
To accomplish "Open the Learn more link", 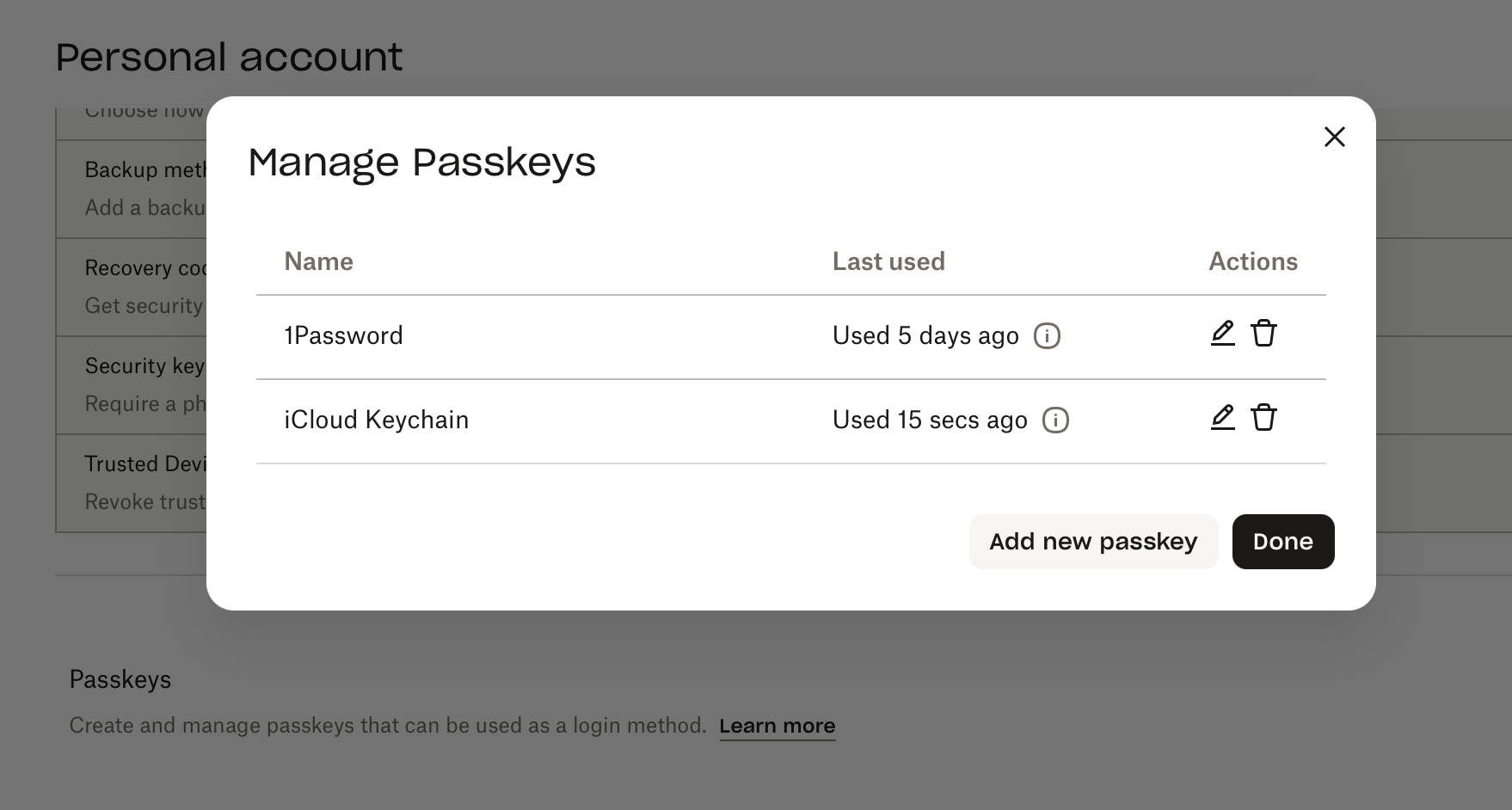I will [777, 726].
